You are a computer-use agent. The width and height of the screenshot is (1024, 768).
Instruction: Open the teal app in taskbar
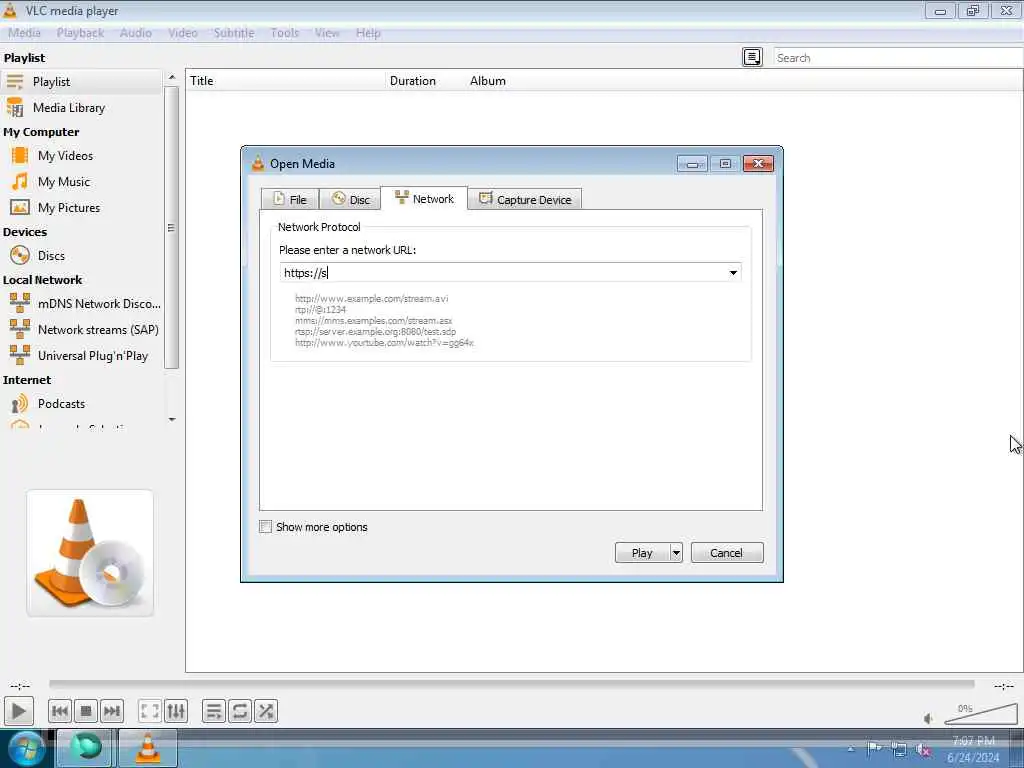86,748
